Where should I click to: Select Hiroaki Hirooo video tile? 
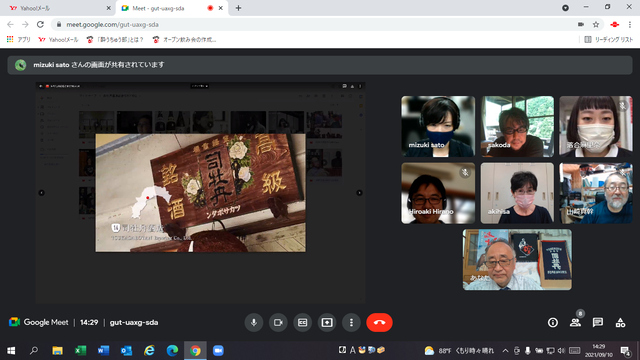tap(438, 193)
